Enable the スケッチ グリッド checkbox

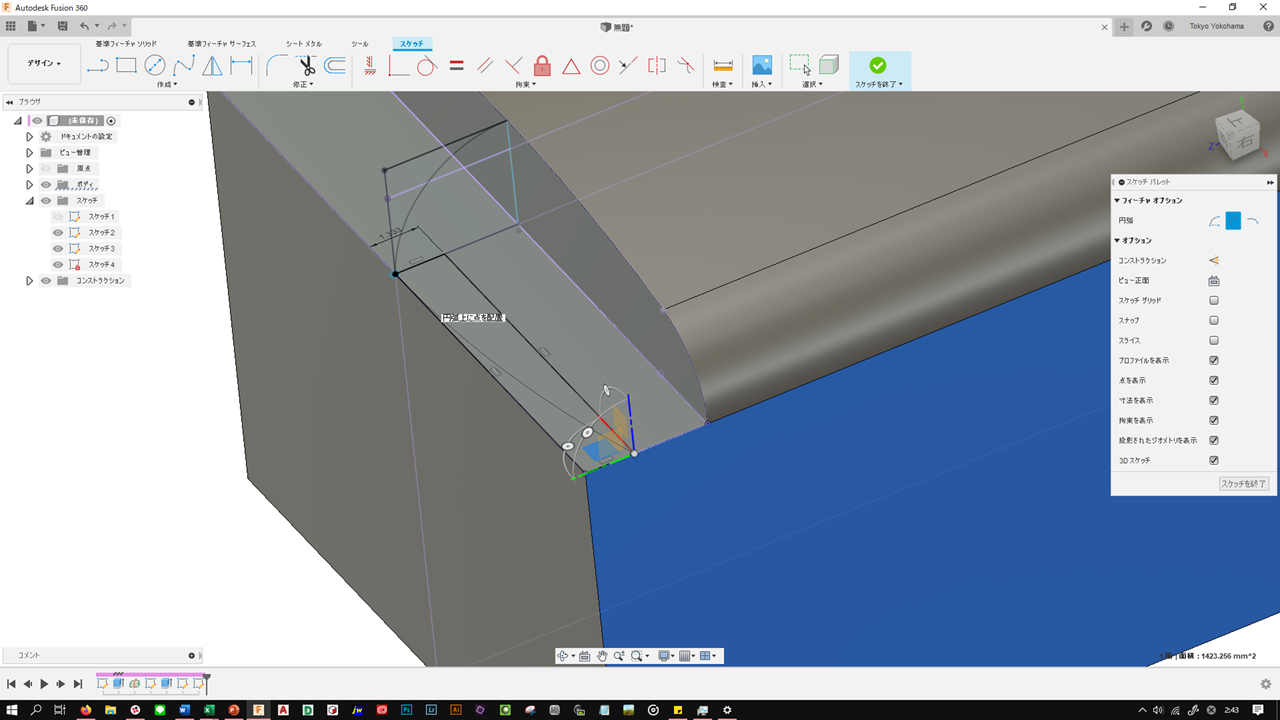point(1214,301)
